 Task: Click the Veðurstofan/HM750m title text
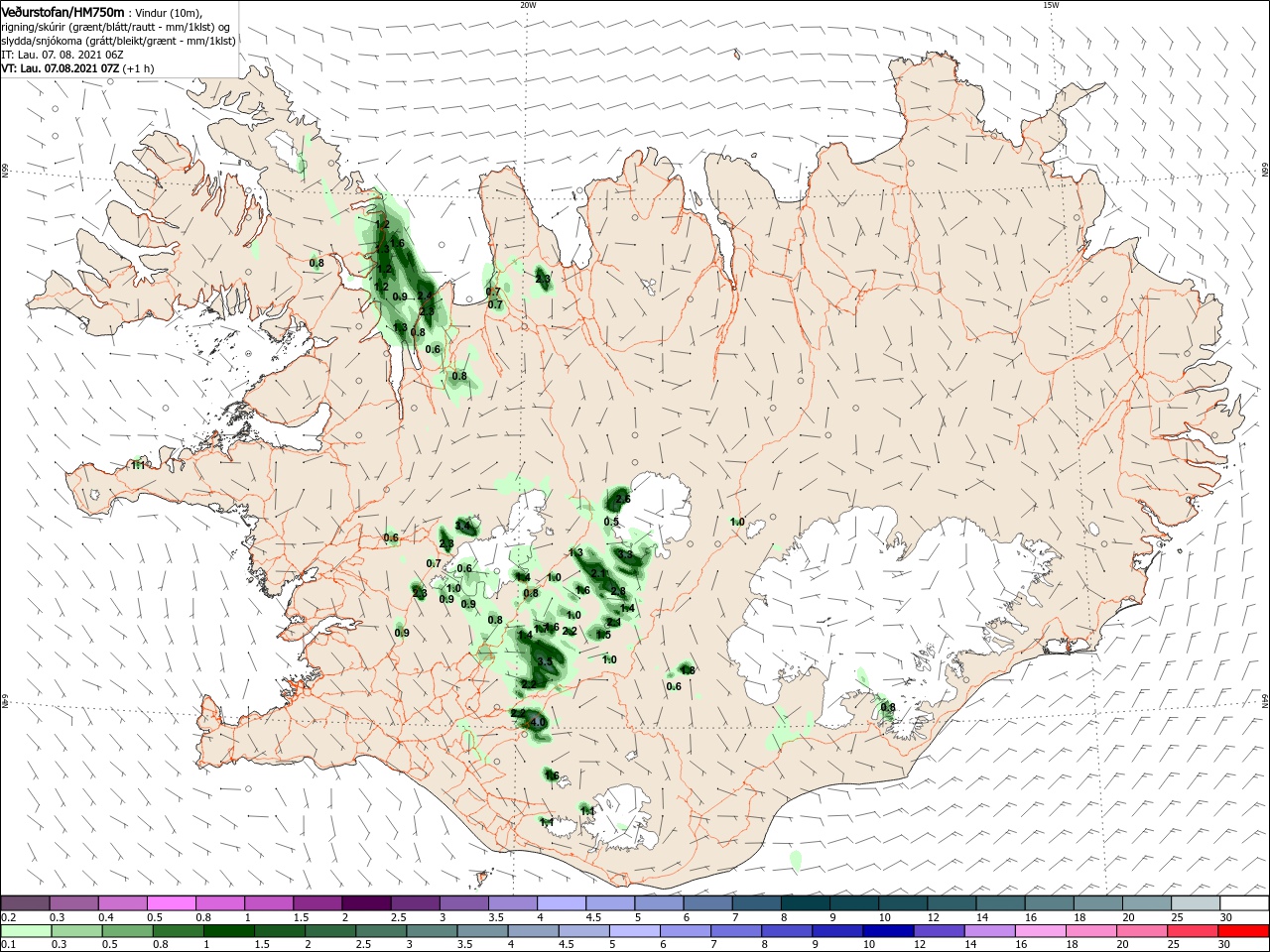(63, 12)
